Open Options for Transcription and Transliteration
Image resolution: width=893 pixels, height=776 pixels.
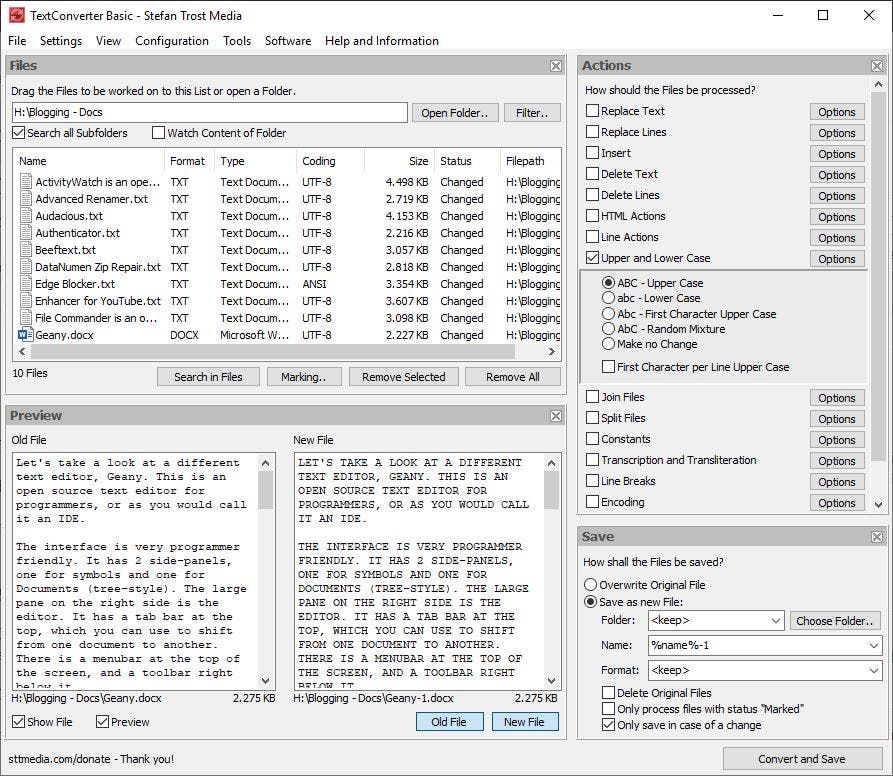[x=837, y=461]
